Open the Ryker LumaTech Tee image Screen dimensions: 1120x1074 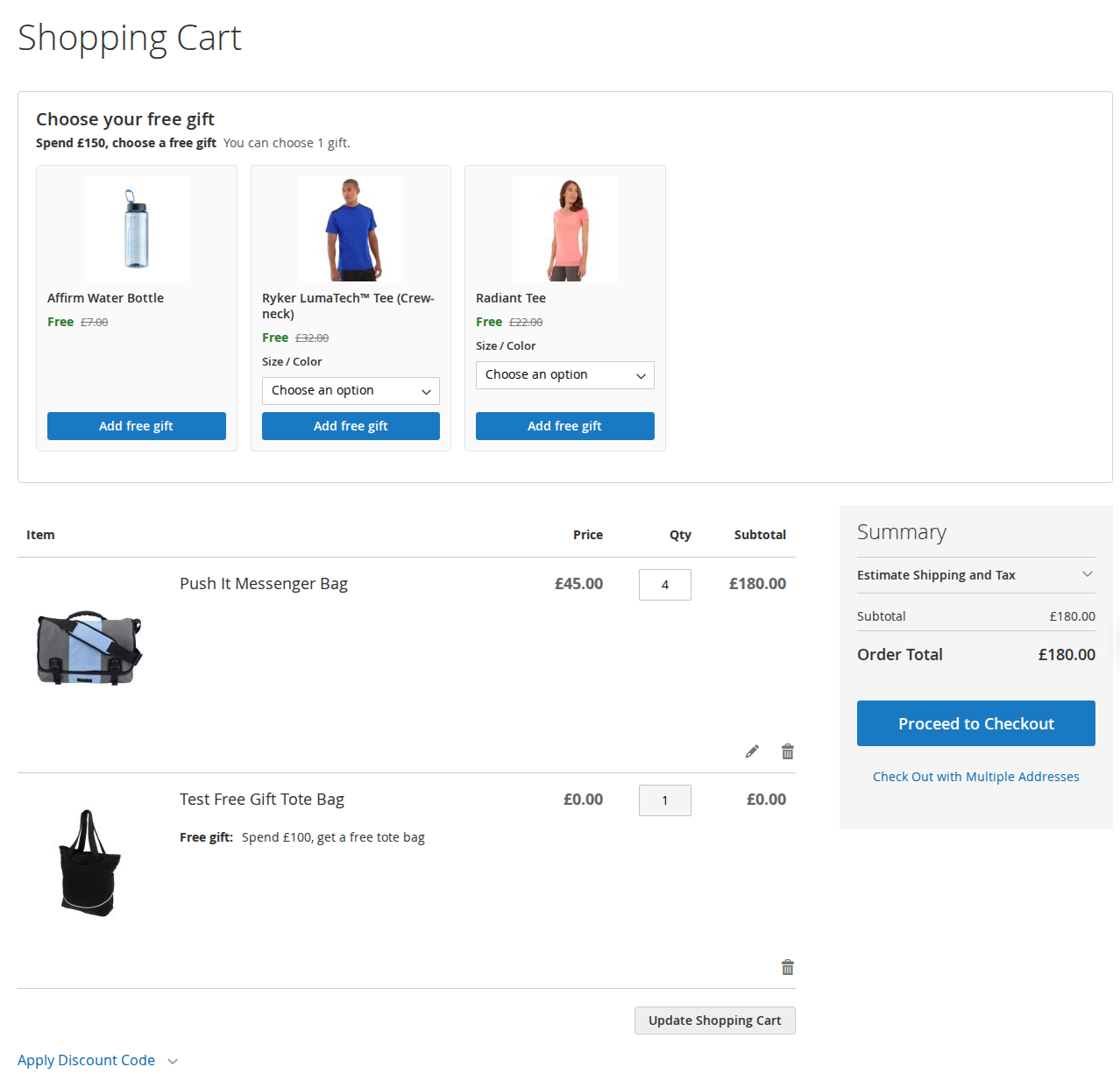[x=351, y=229]
